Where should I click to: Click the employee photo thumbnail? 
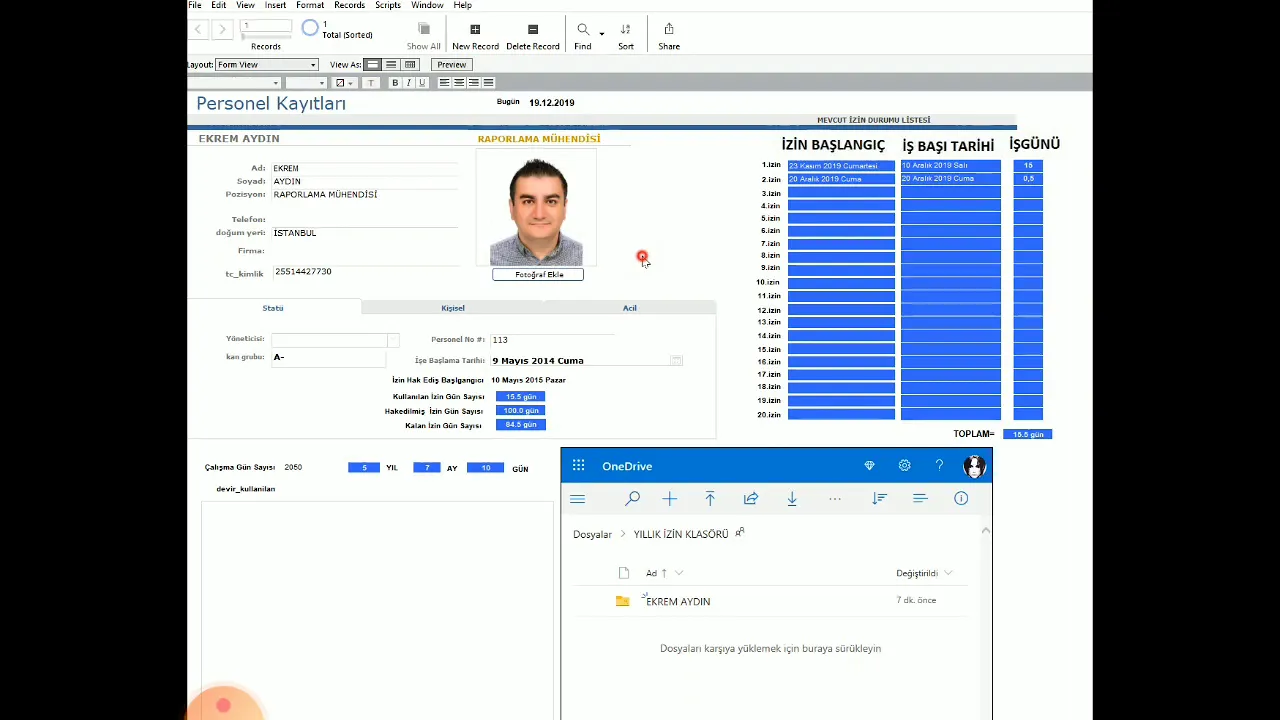(536, 209)
